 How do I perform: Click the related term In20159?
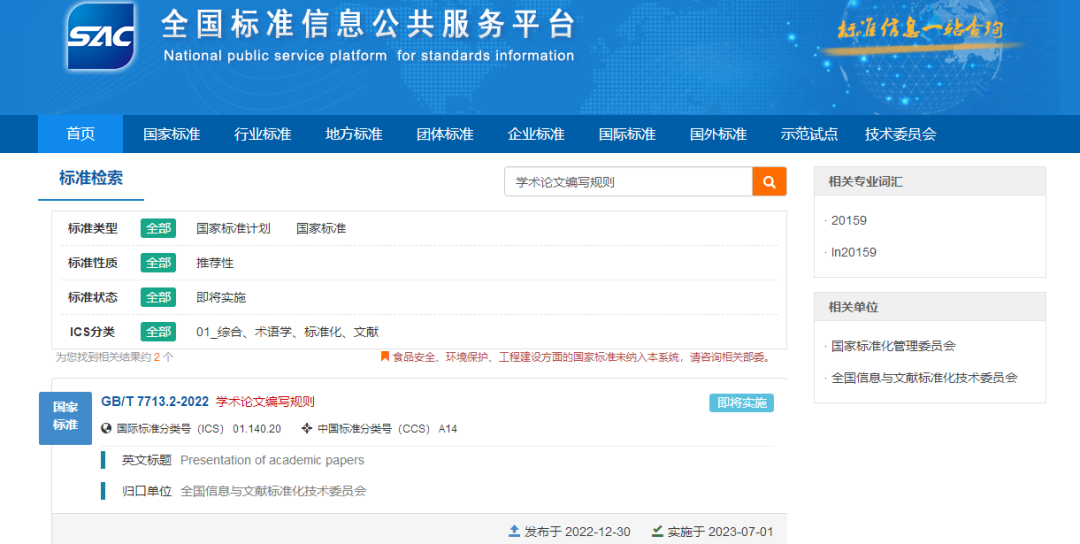[x=853, y=252]
